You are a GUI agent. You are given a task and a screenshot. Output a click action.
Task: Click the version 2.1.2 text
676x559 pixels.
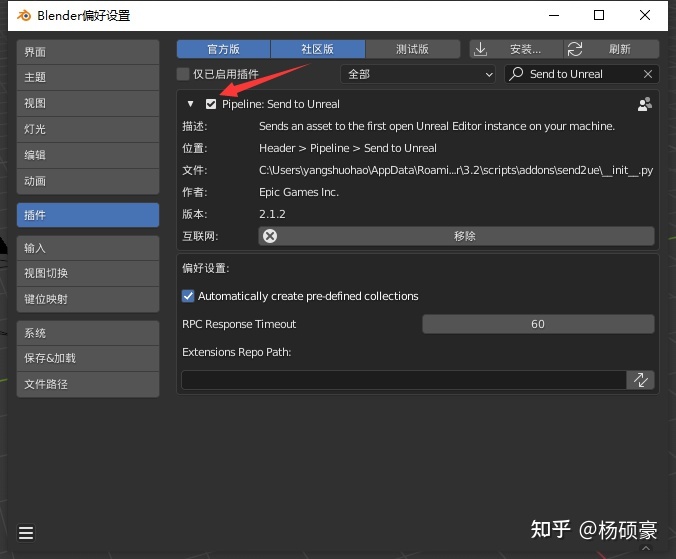(x=272, y=214)
